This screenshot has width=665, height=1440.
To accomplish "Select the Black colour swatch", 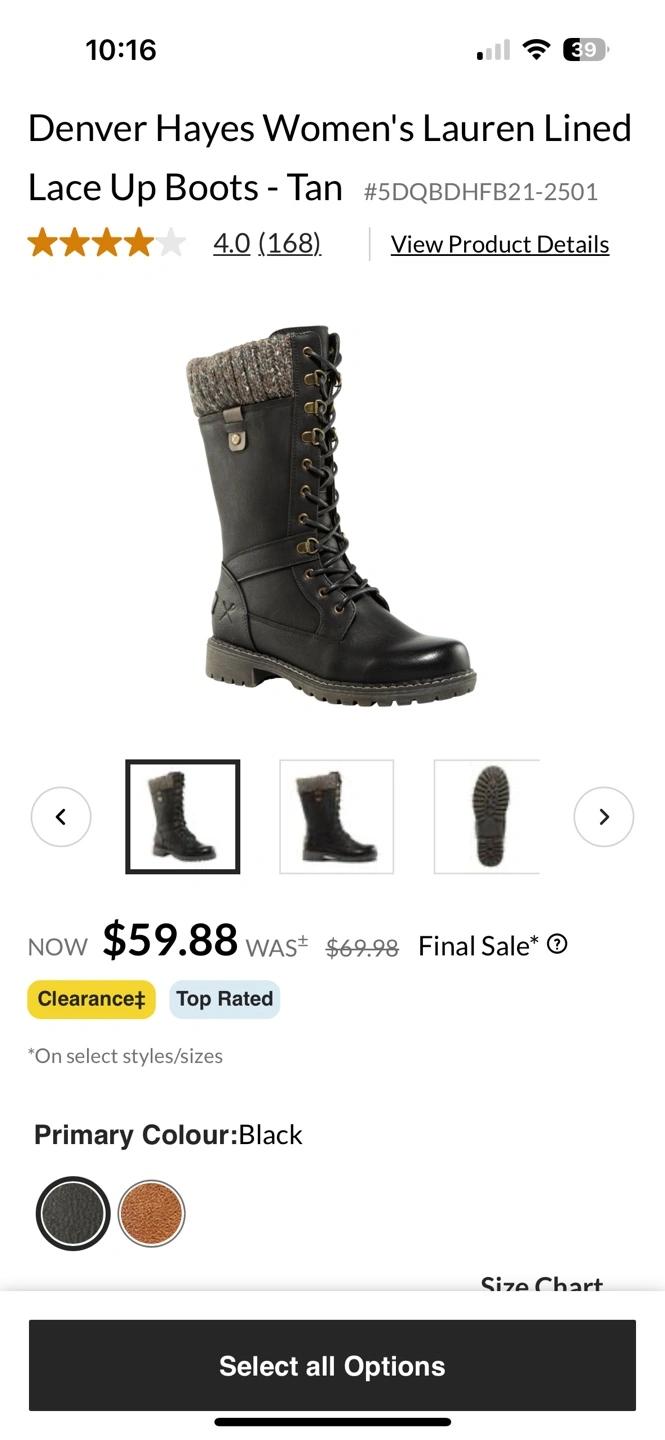I will click(x=73, y=1213).
